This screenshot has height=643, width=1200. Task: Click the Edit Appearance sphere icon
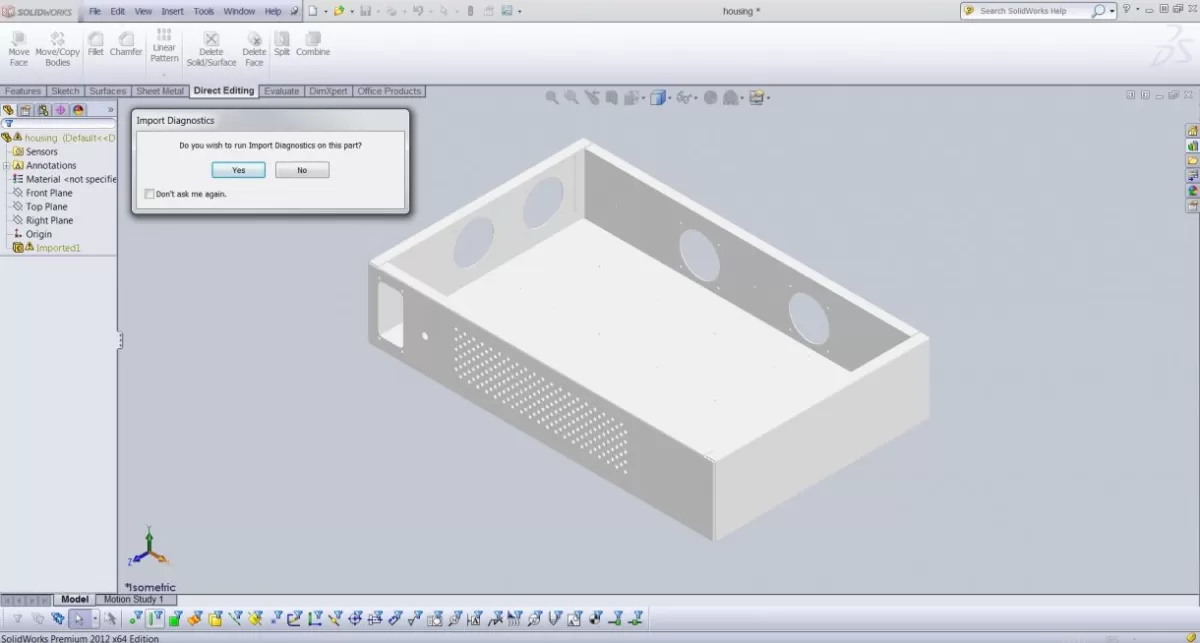pyautogui.click(x=710, y=97)
